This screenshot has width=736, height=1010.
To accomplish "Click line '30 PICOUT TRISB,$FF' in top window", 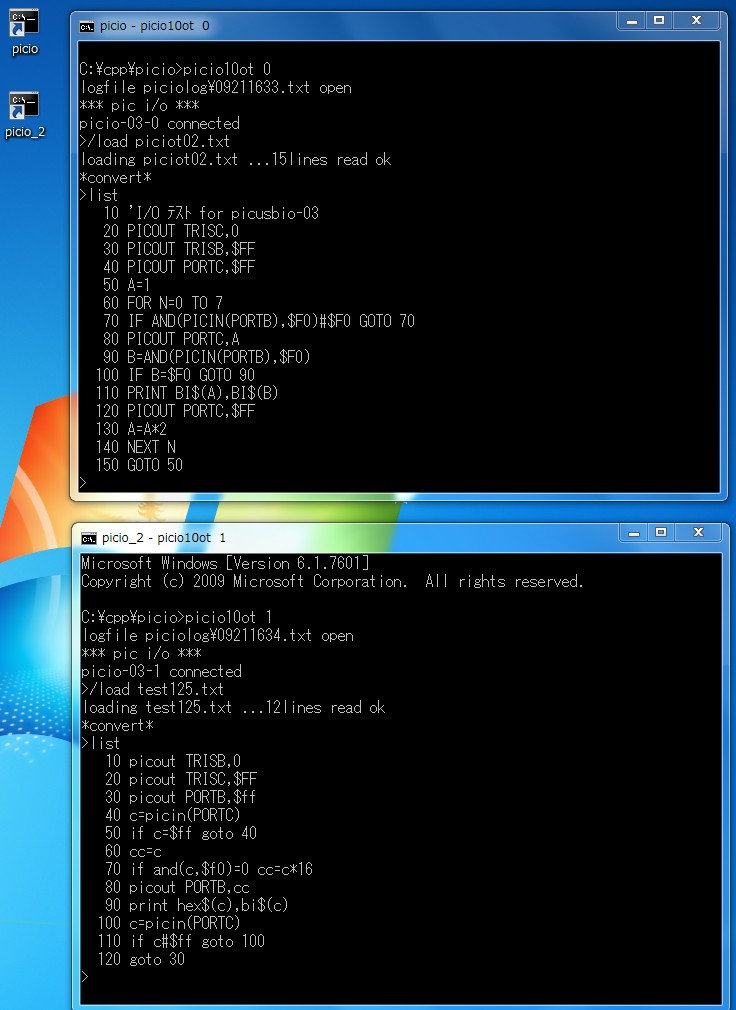I will 179,249.
